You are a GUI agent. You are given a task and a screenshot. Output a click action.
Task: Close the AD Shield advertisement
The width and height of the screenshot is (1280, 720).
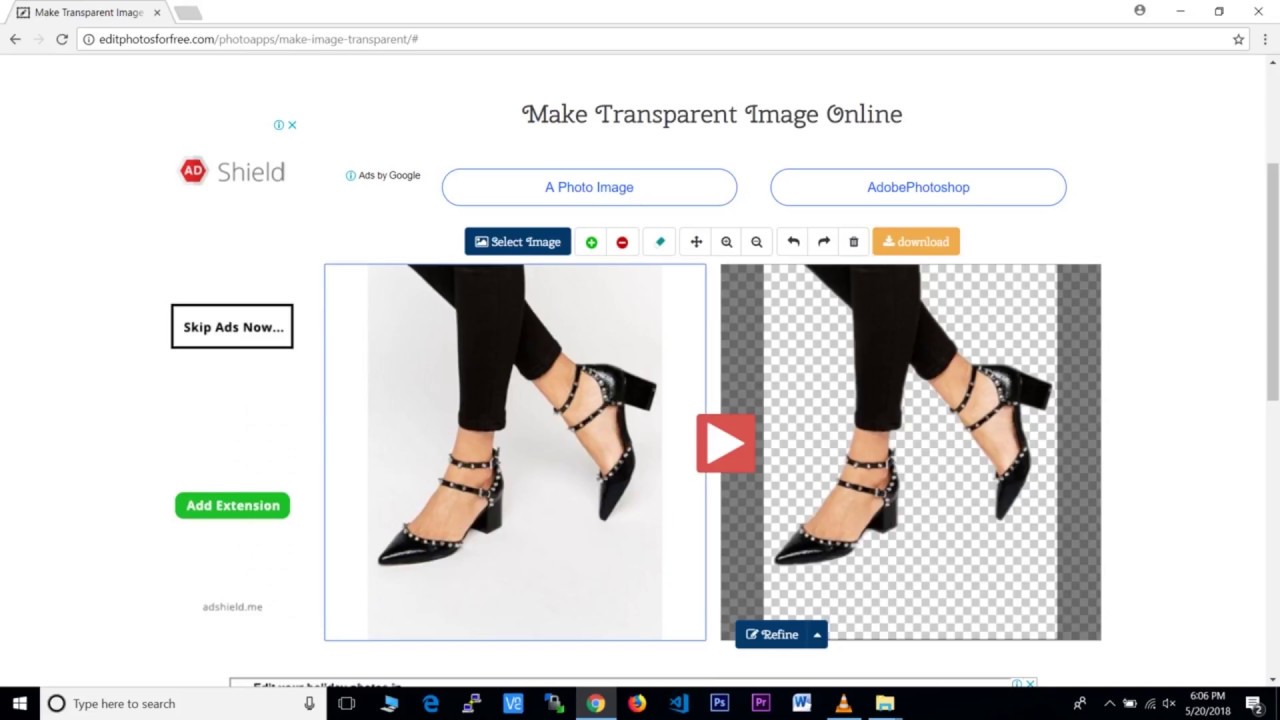tap(292, 125)
